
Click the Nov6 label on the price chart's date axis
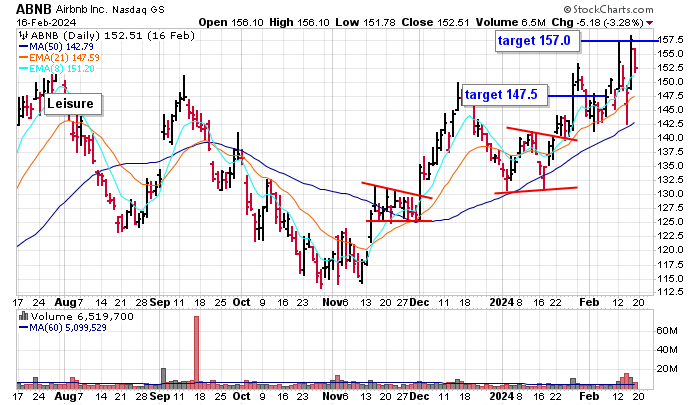coord(335,303)
